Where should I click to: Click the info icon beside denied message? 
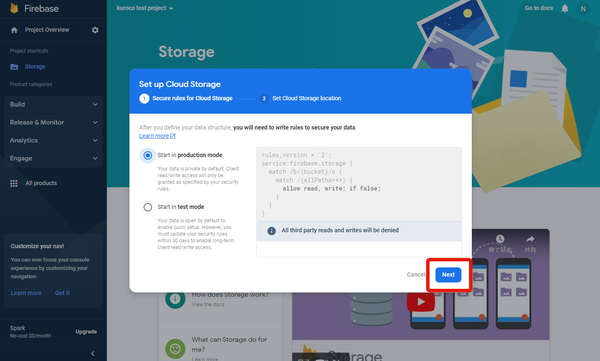click(271, 231)
